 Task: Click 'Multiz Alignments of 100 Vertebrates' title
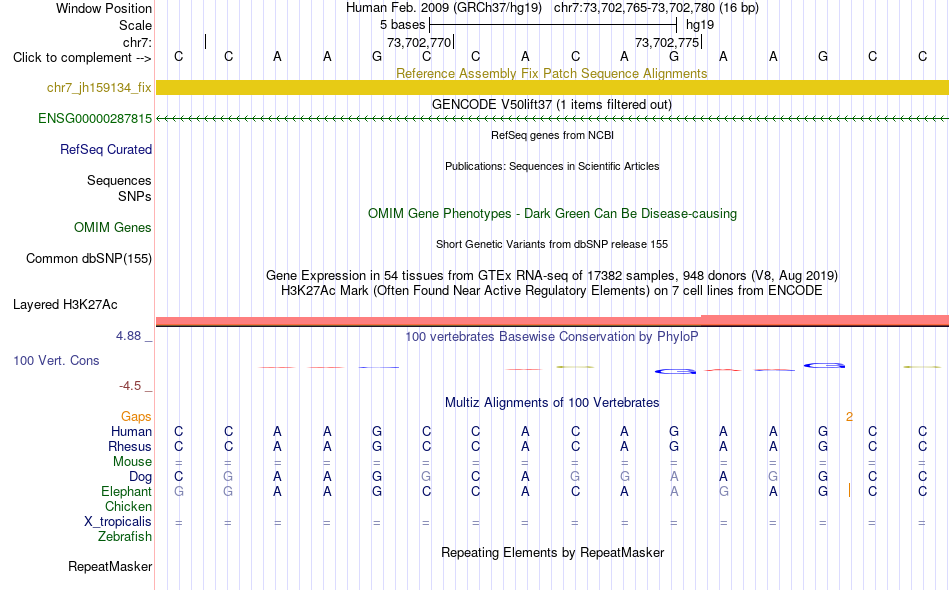552,403
